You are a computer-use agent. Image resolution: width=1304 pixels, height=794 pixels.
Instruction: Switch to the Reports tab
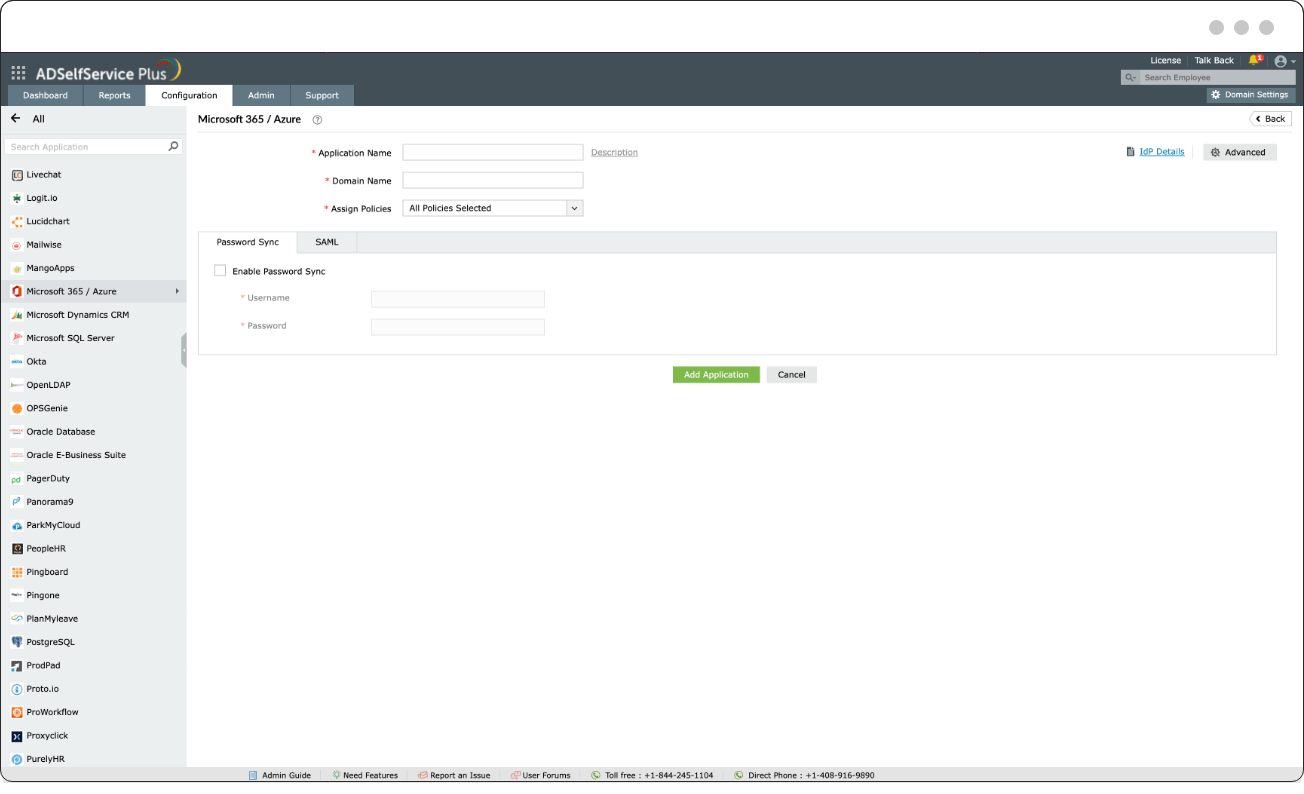[114, 96]
